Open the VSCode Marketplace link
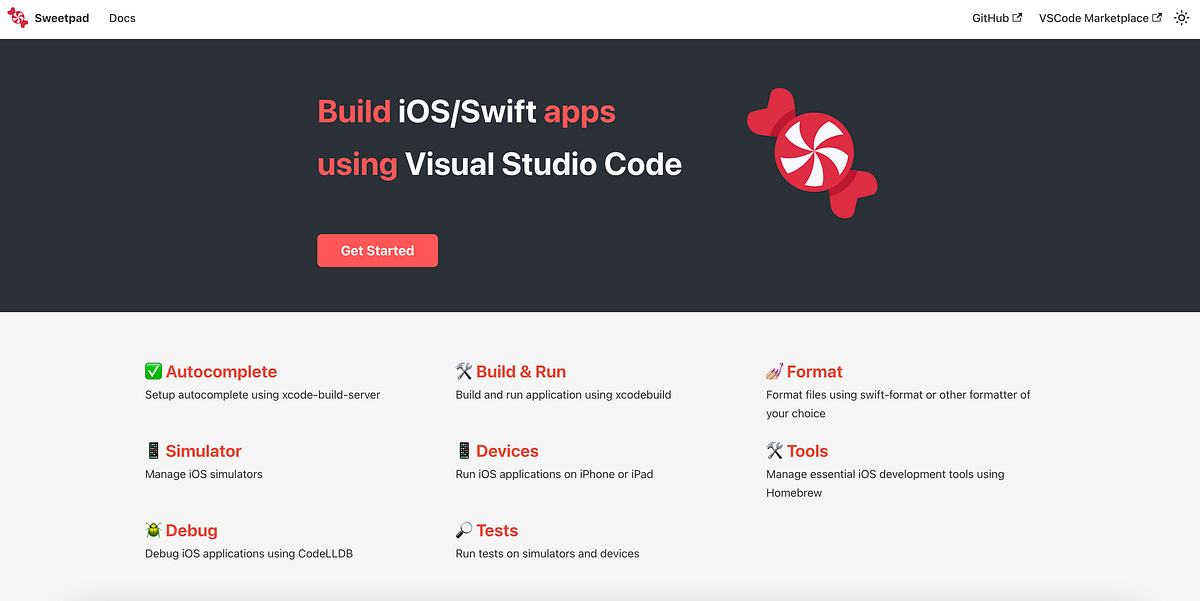Viewport: 1200px width, 601px height. click(1093, 17)
